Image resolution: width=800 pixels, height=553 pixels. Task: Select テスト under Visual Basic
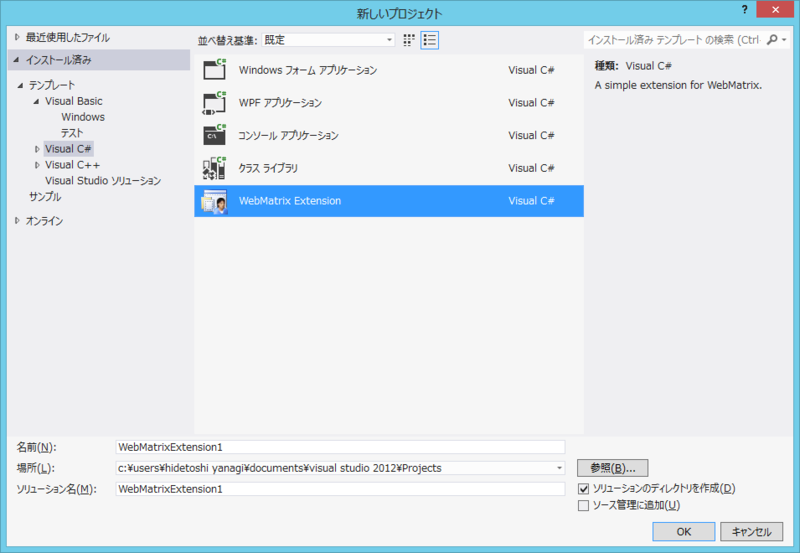coord(72,133)
